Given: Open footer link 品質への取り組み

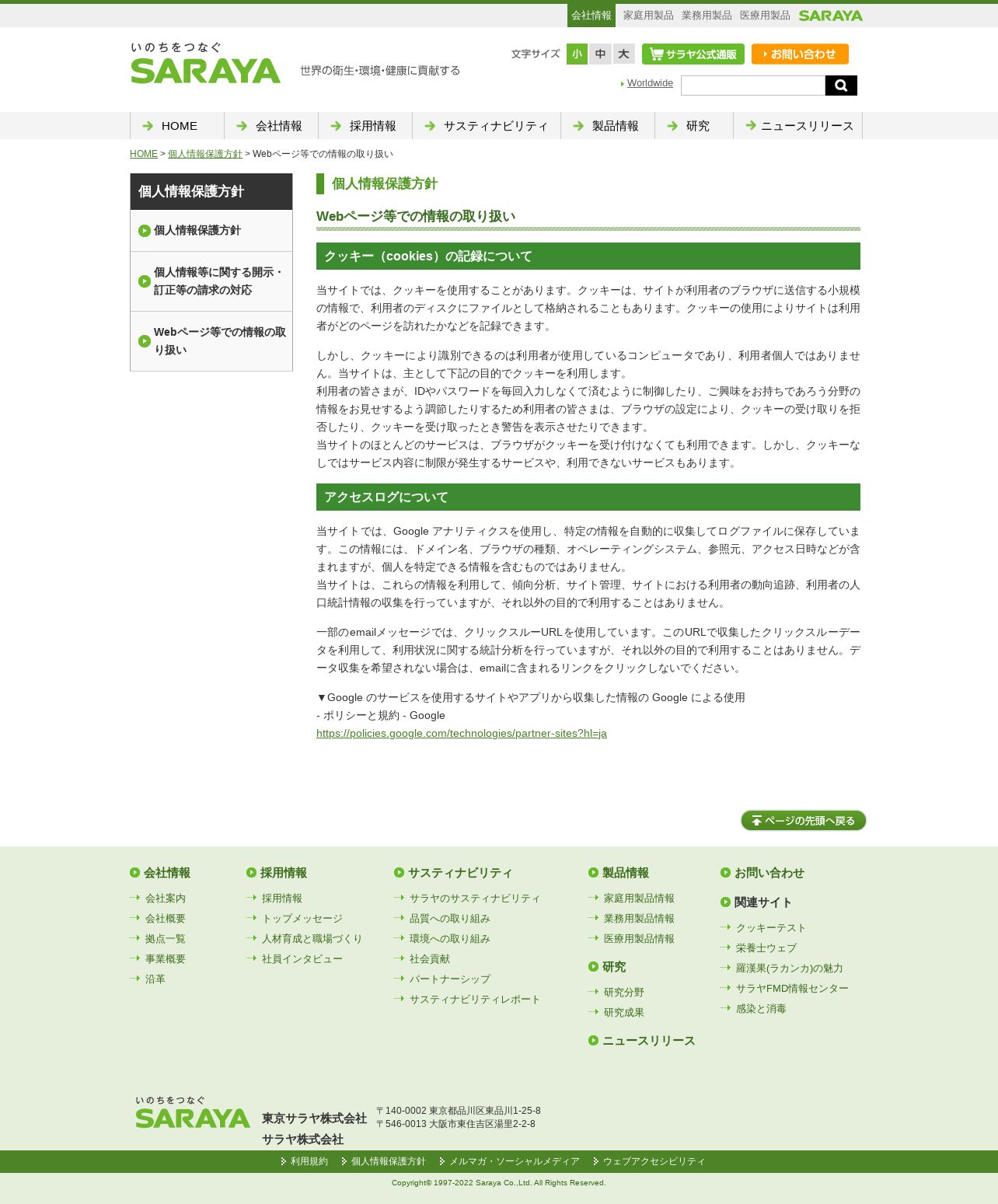Looking at the screenshot, I should pos(450,918).
